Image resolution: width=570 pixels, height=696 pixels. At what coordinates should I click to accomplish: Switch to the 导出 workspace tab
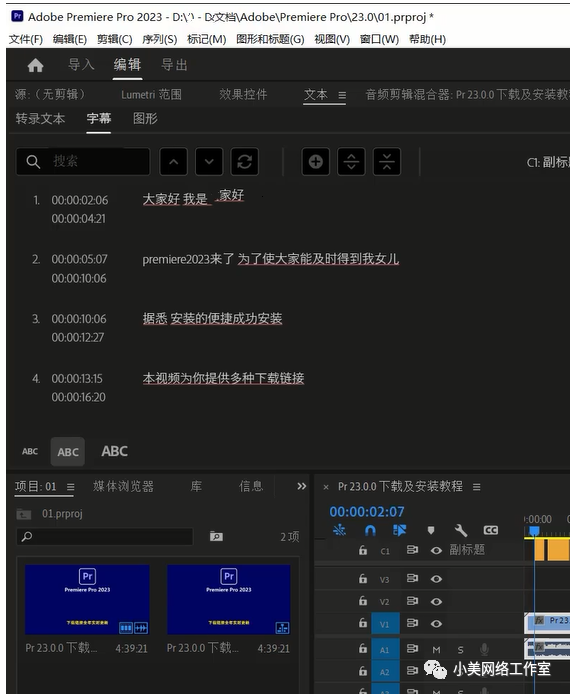tap(174, 65)
